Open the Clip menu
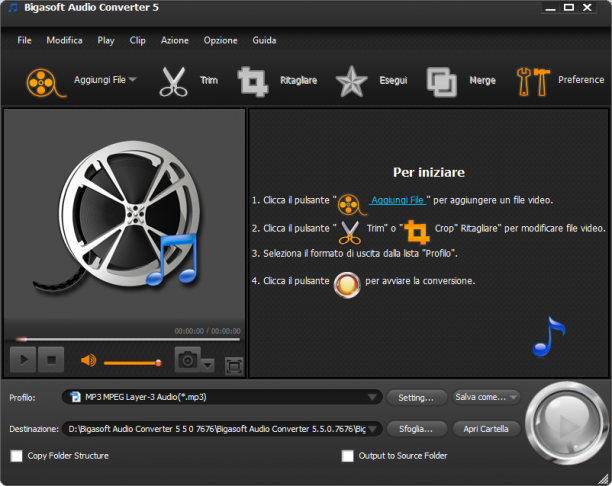This screenshot has height=486, width=612. point(137,41)
